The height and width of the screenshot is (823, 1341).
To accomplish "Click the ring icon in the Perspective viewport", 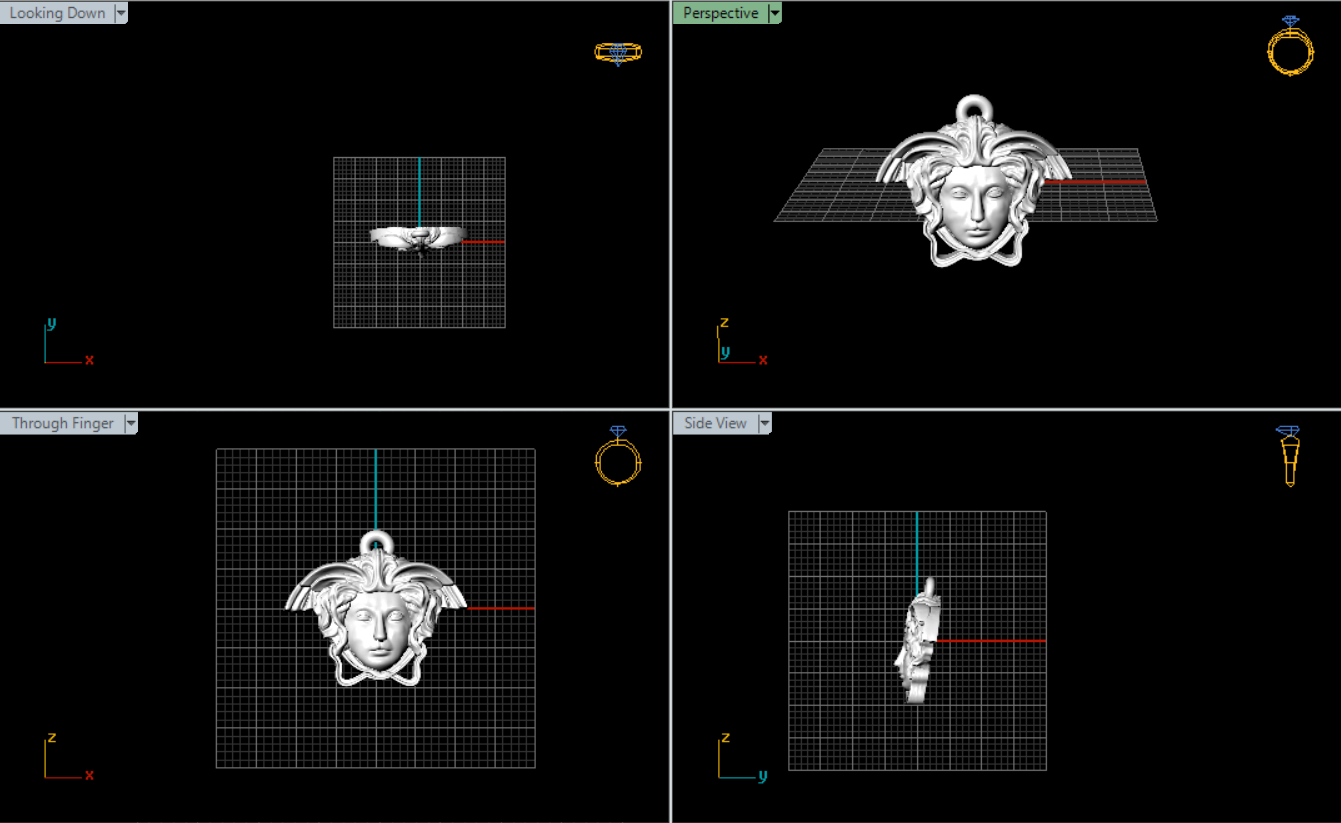I will (x=1289, y=47).
